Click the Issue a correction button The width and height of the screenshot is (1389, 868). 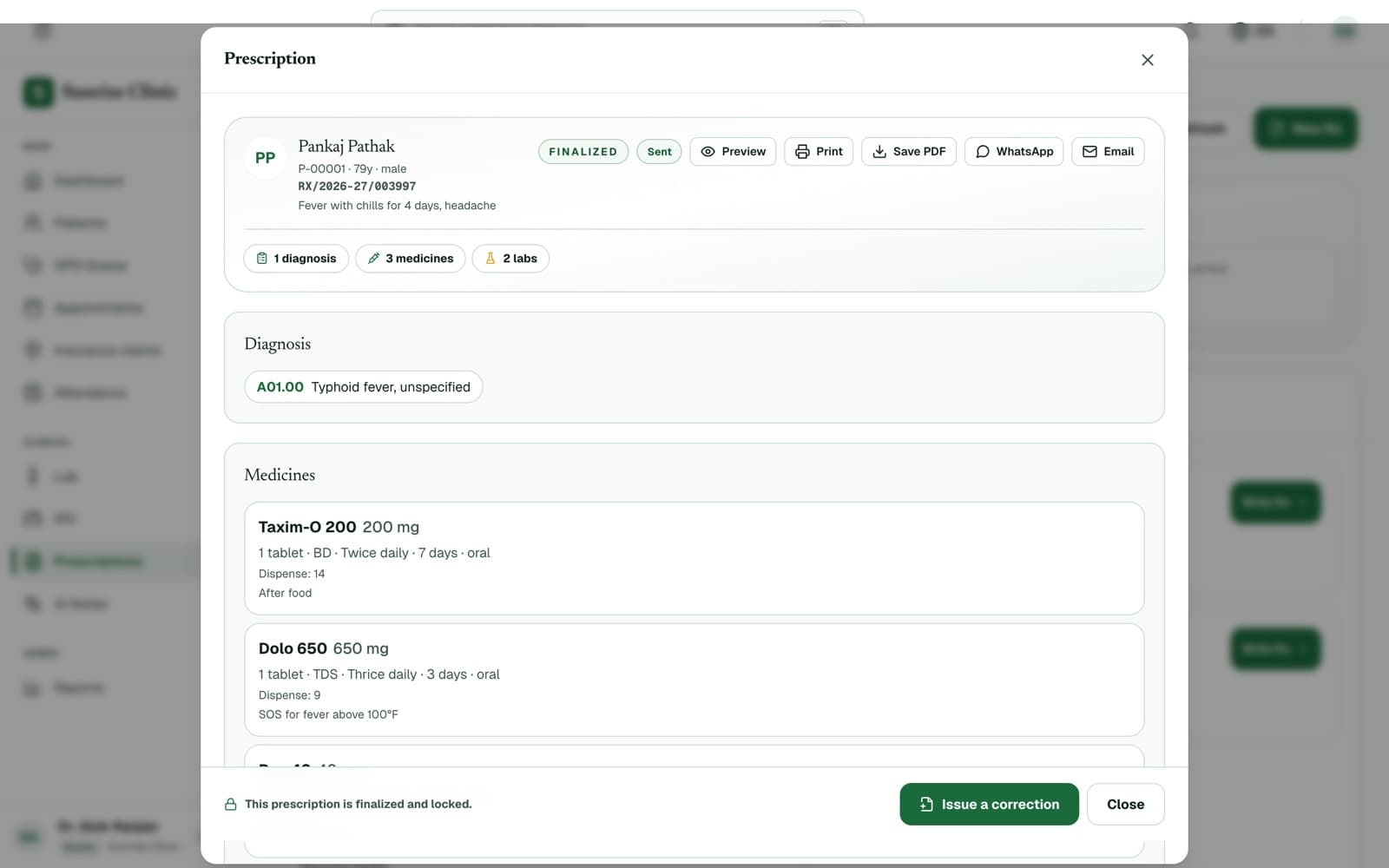pyautogui.click(x=989, y=805)
